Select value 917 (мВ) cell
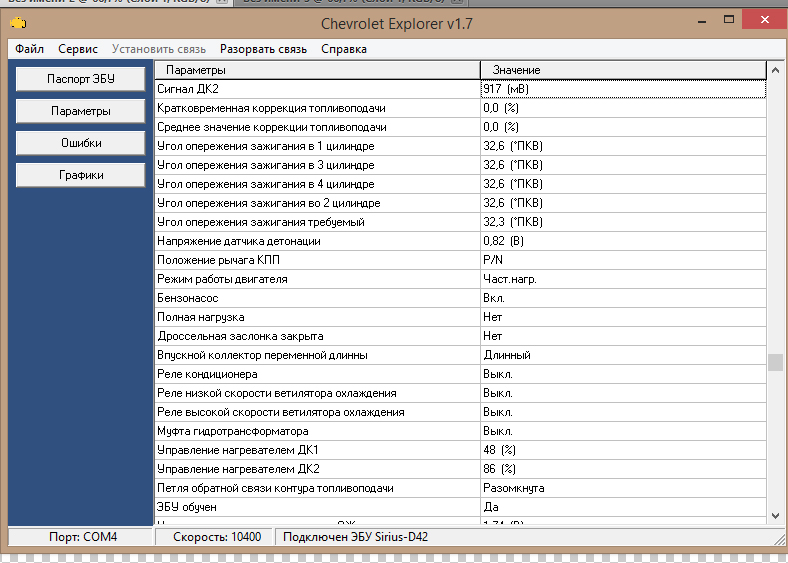 623,89
